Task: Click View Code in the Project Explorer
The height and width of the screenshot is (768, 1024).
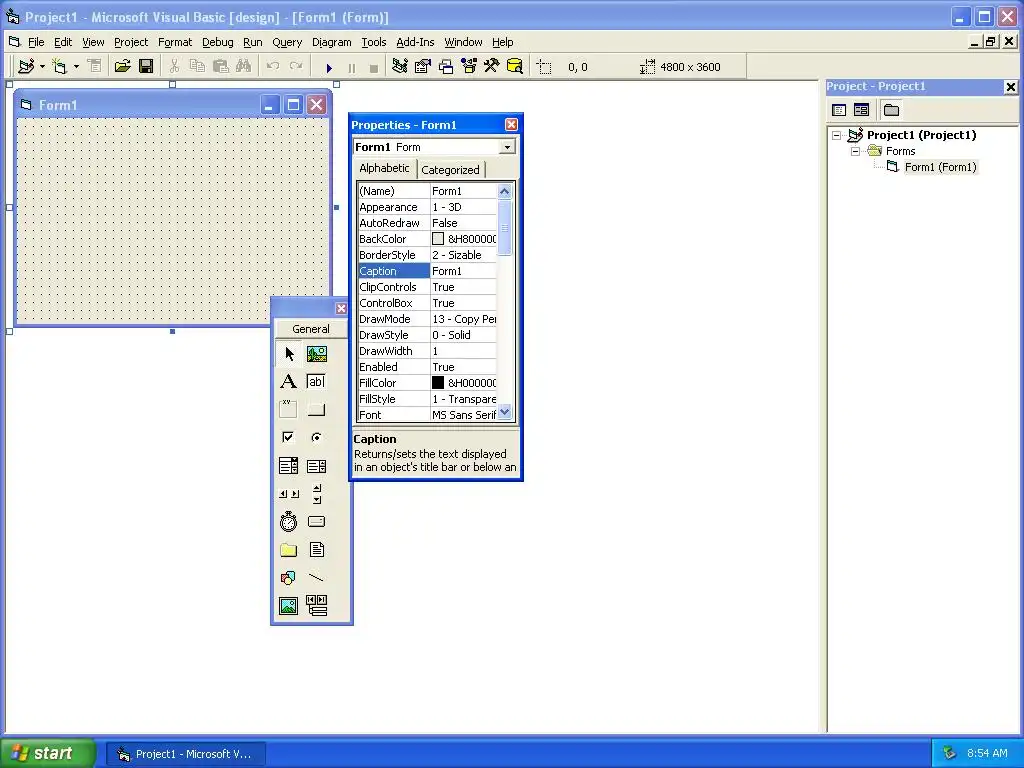Action: click(839, 110)
